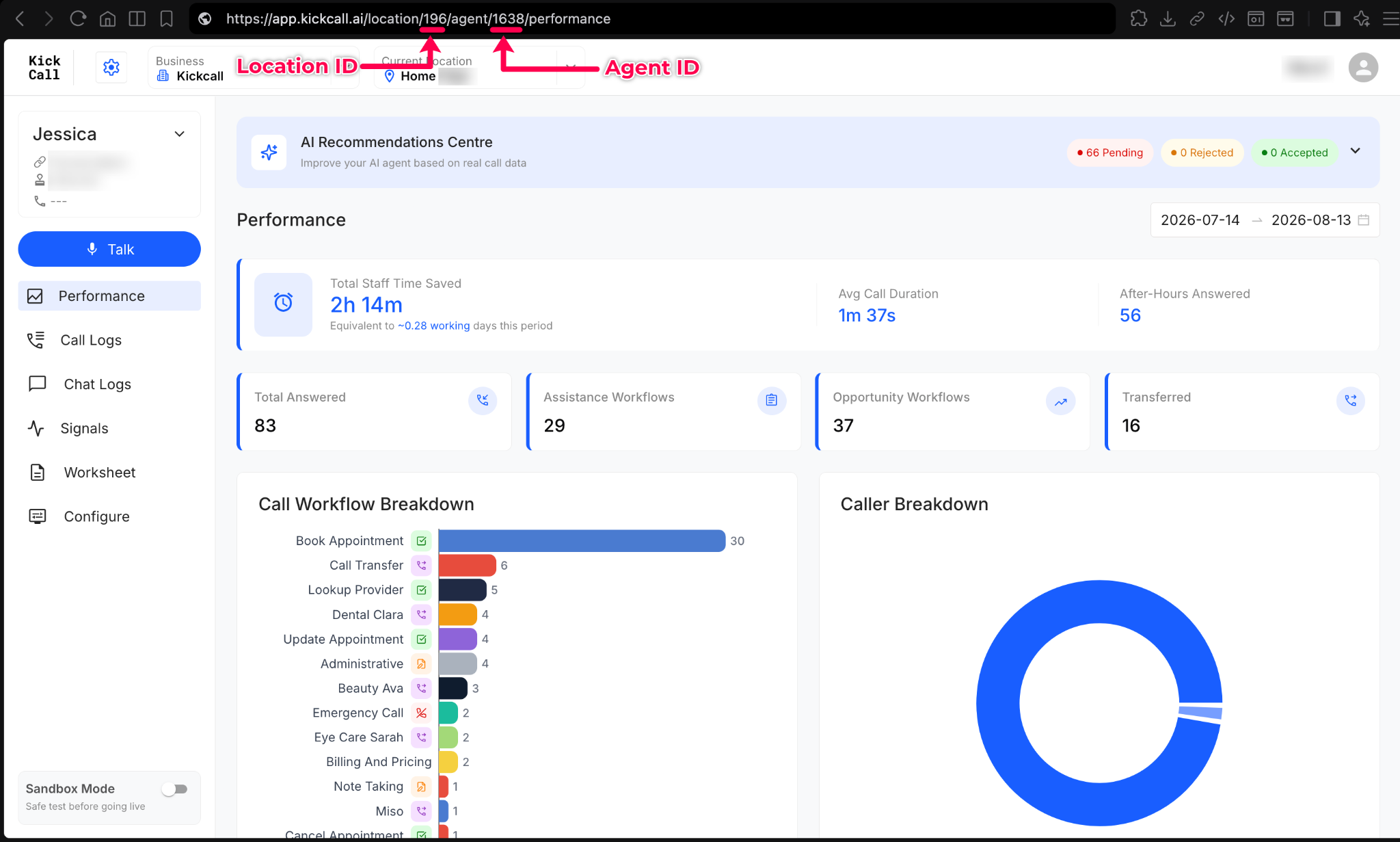Click the calendar icon in date range

click(x=1363, y=220)
